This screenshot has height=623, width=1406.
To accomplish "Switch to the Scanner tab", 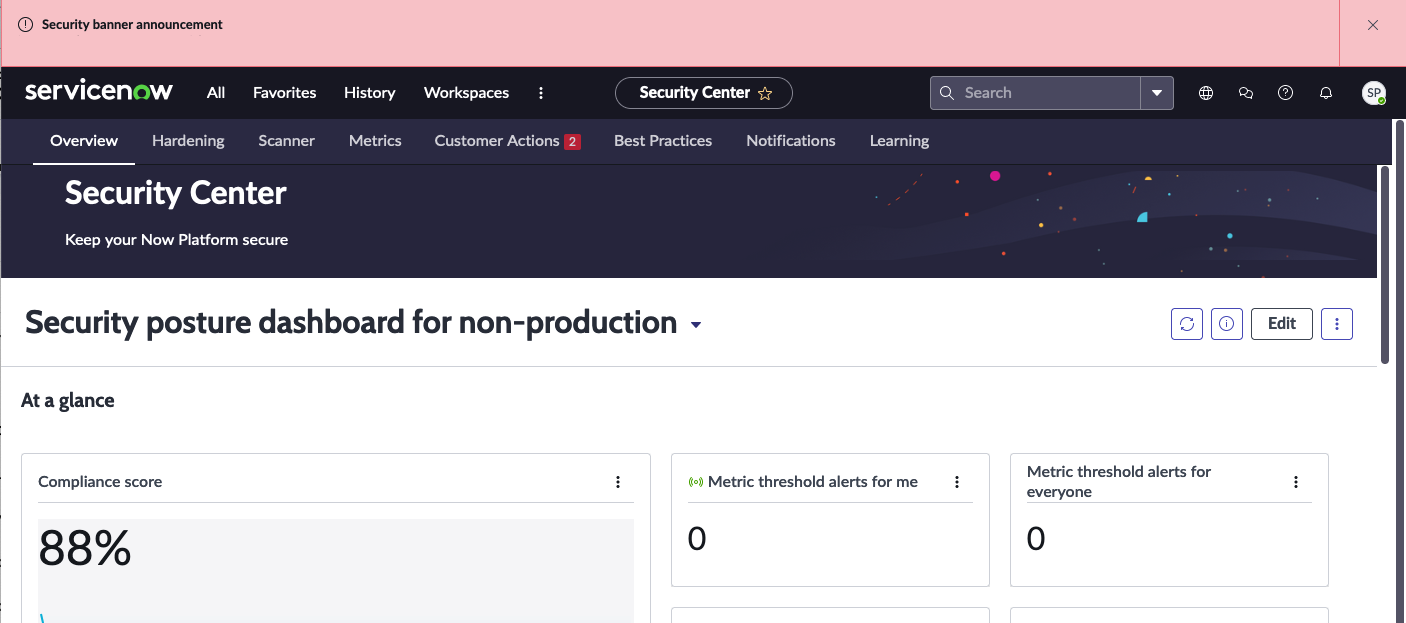I will (286, 141).
